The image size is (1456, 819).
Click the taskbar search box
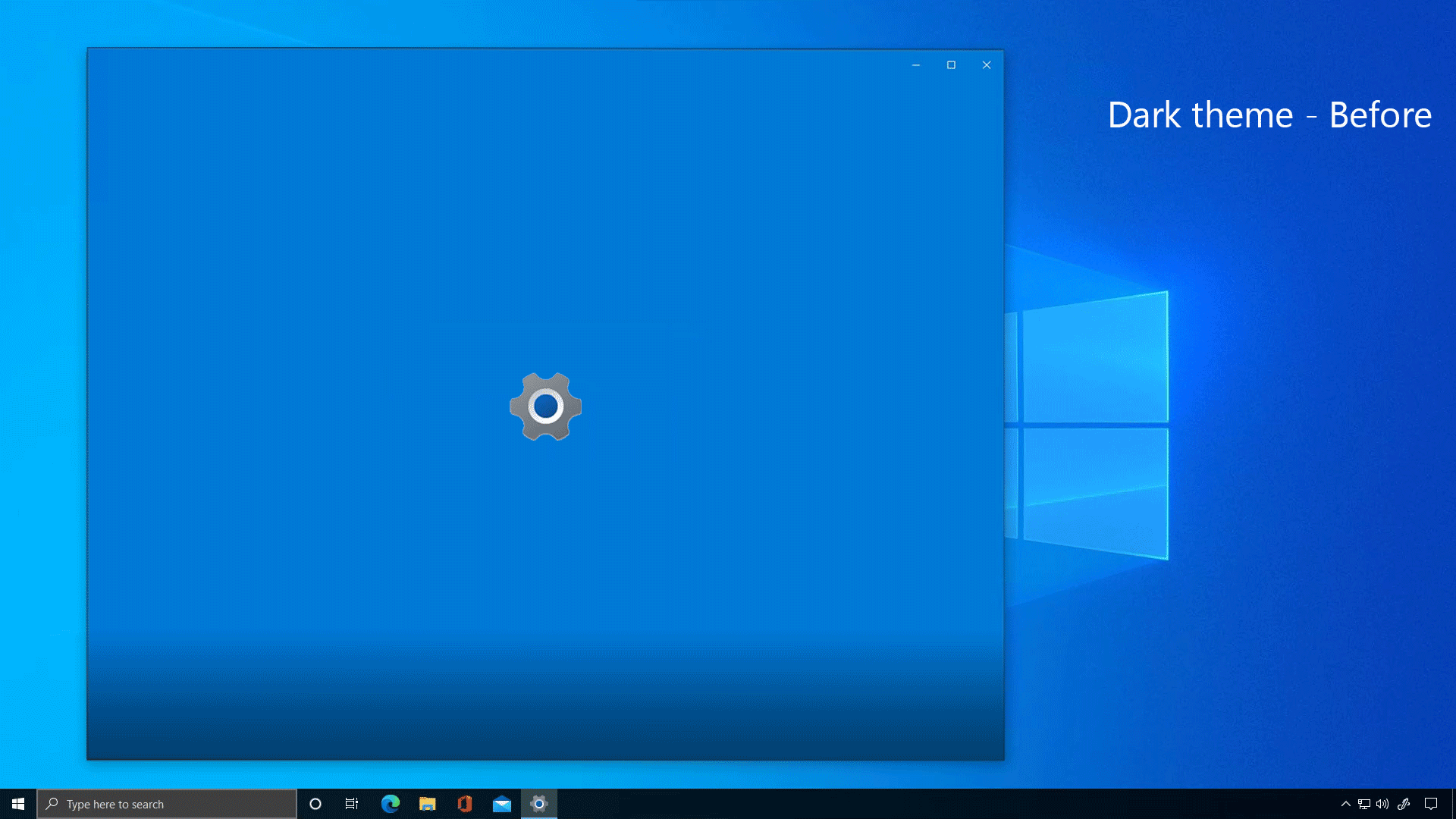pos(167,804)
